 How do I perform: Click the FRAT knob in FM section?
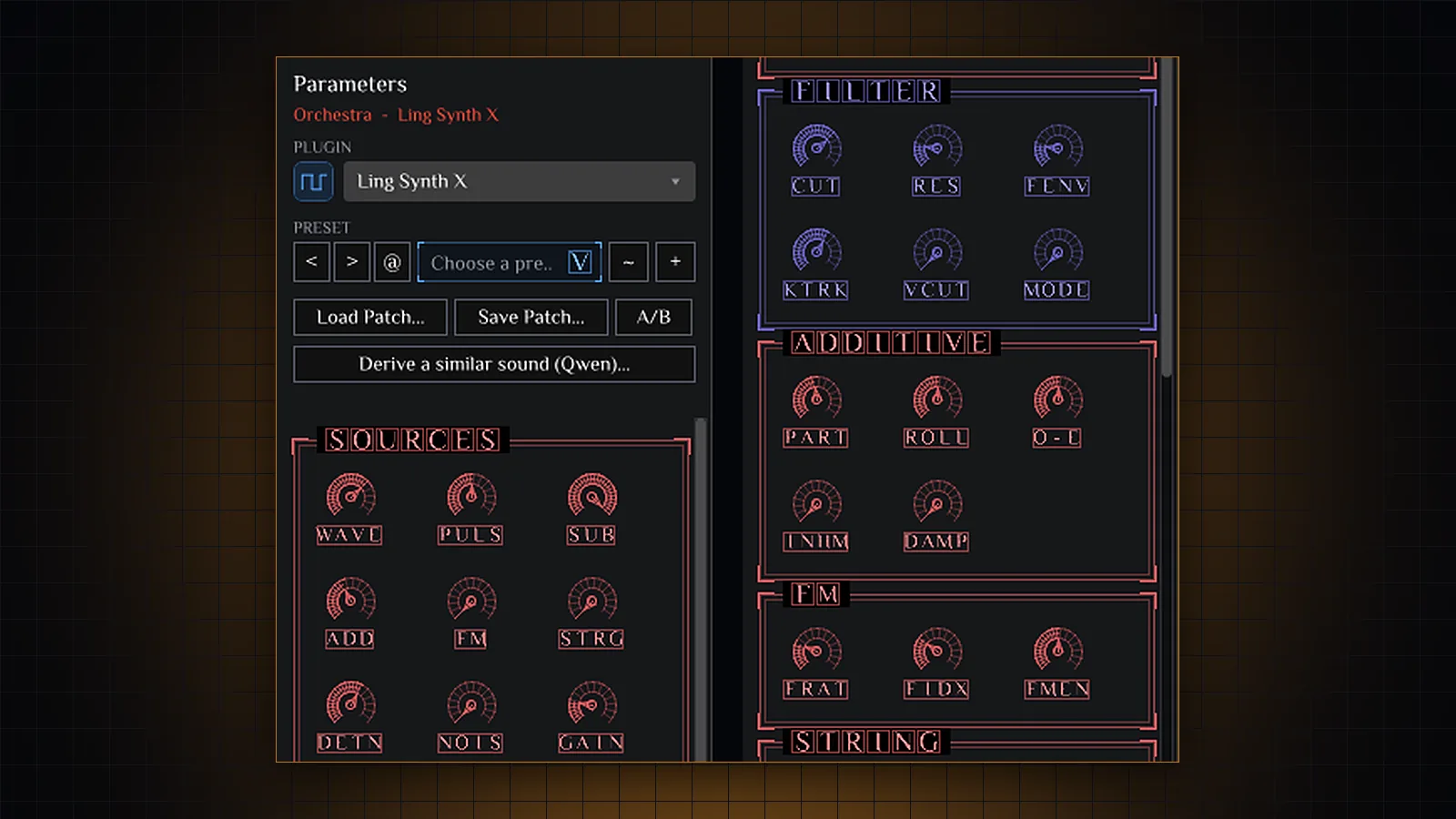[816, 651]
